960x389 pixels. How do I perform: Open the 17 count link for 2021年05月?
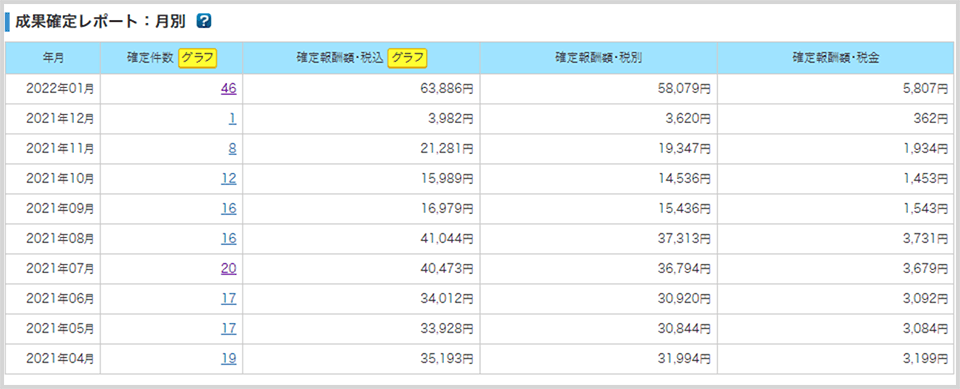(228, 329)
